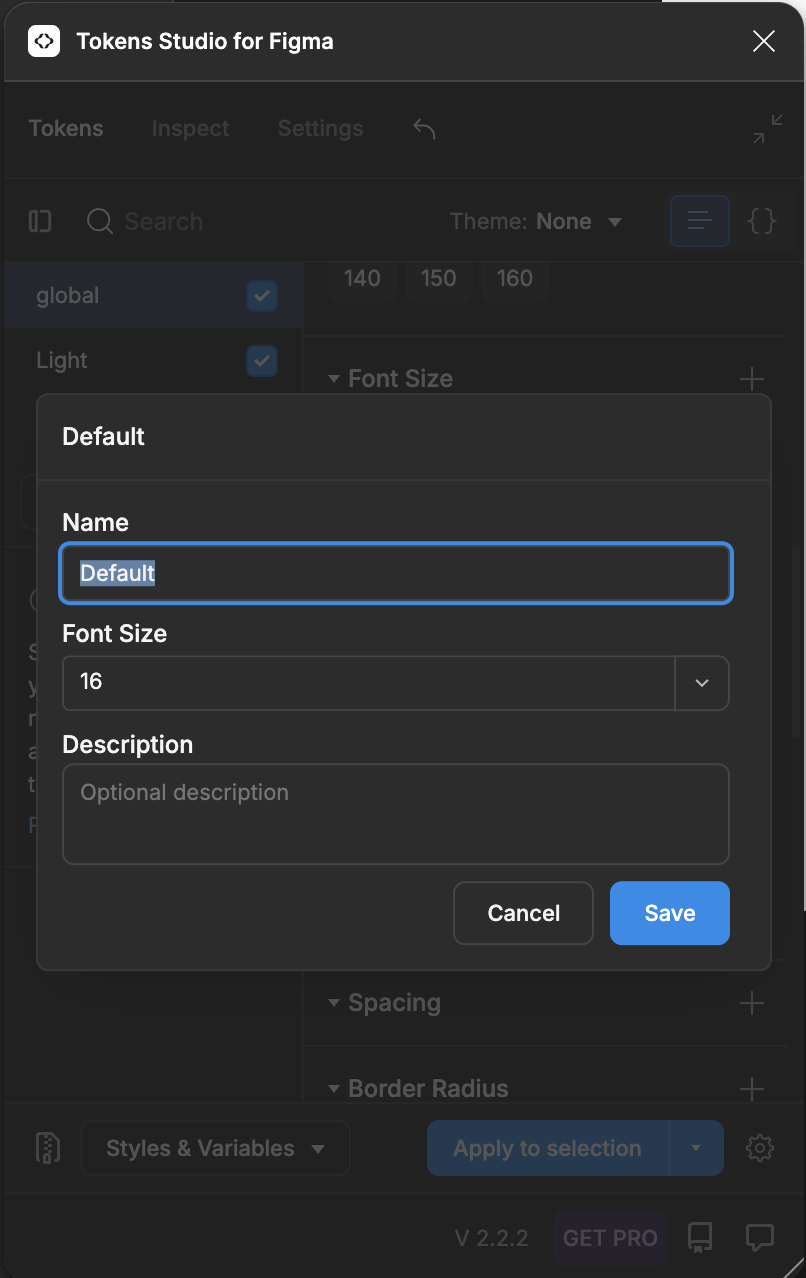Minimize plugin with the collapse arrows icon
Image resolution: width=806 pixels, height=1278 pixels.
point(768,129)
